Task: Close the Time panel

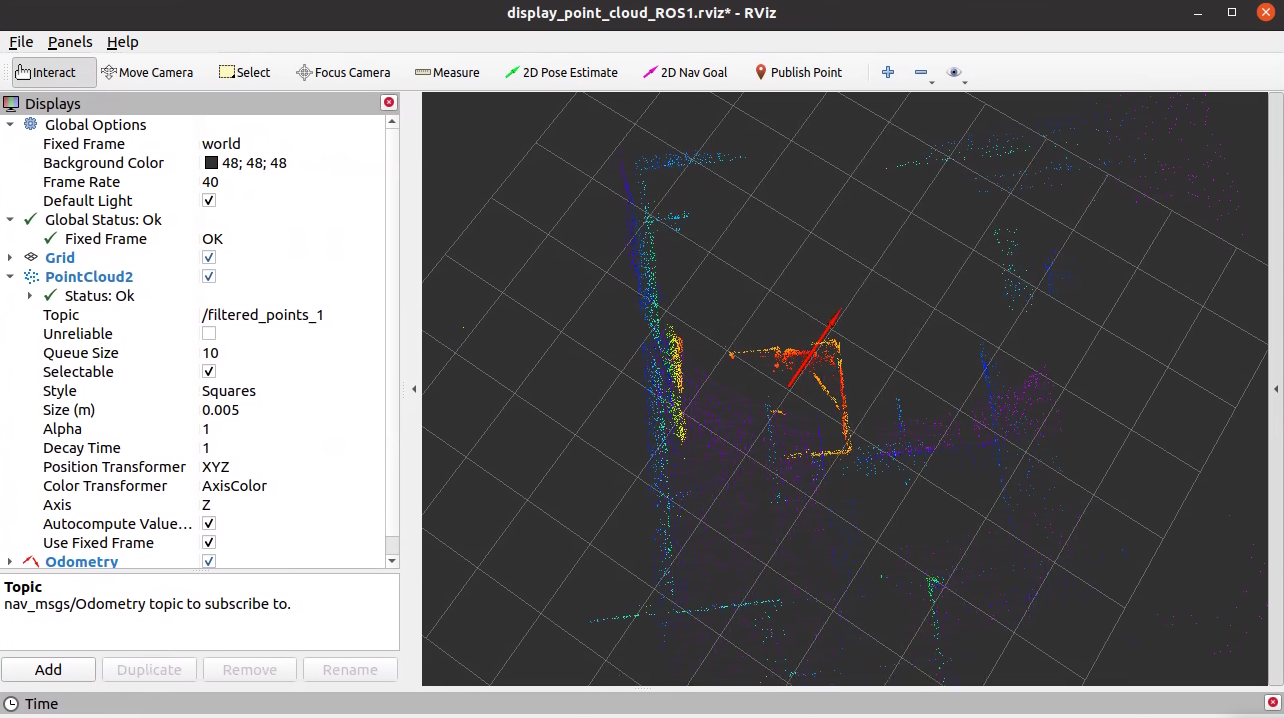Action: (1272, 702)
